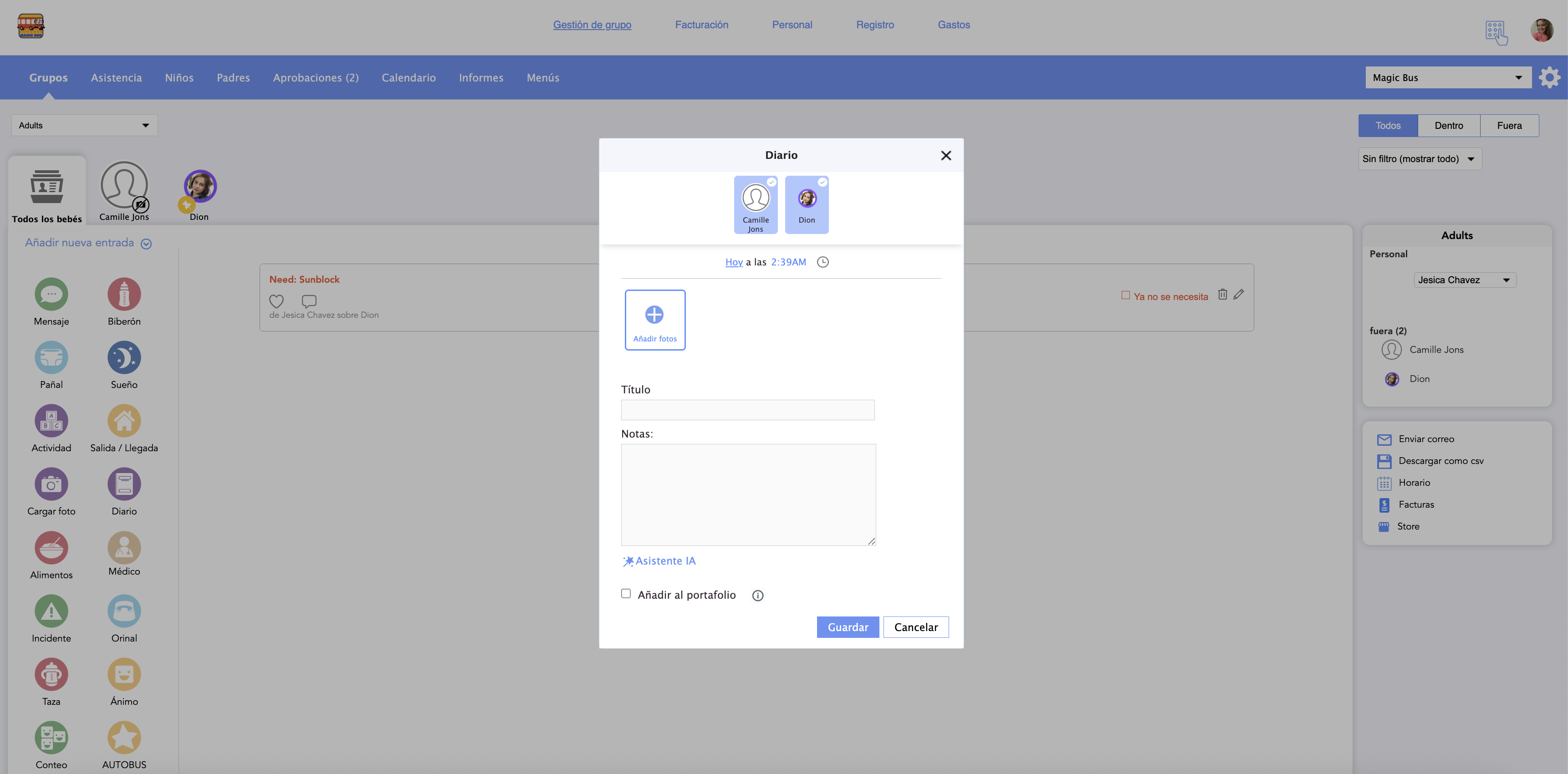Click the Incidente warning icon

[x=51, y=611]
